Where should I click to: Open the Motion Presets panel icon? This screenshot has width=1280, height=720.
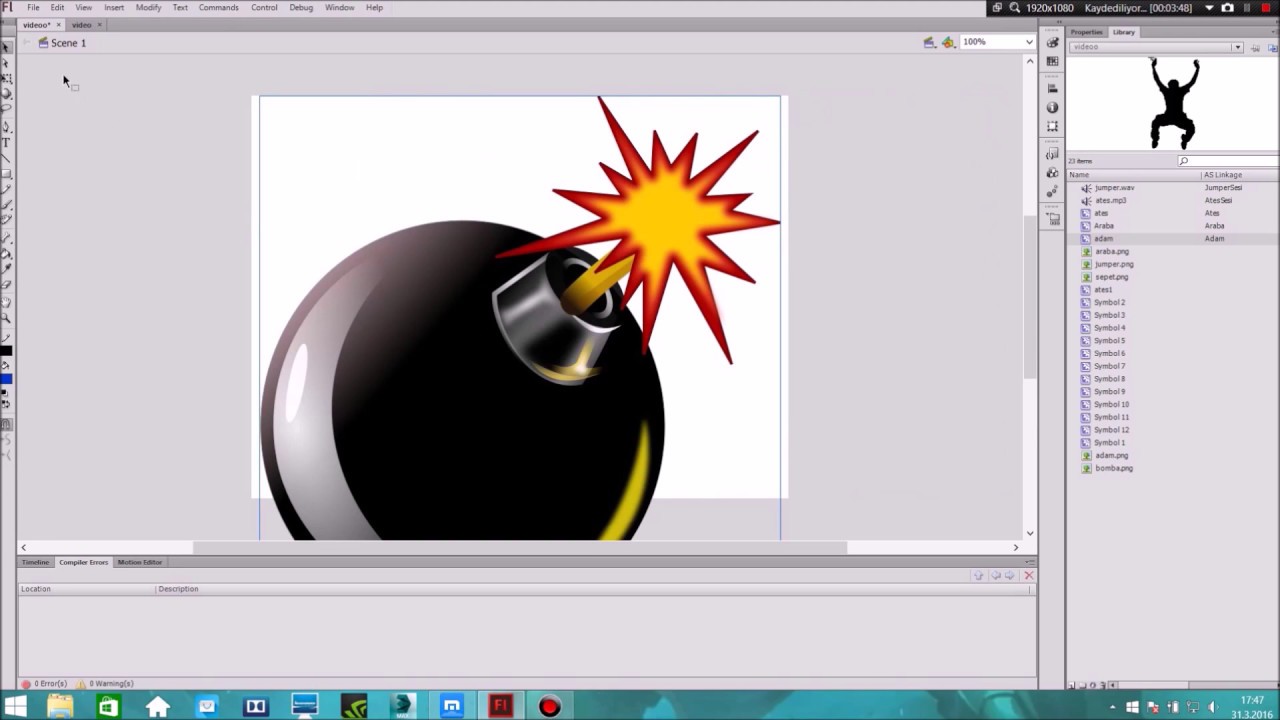point(1052,191)
